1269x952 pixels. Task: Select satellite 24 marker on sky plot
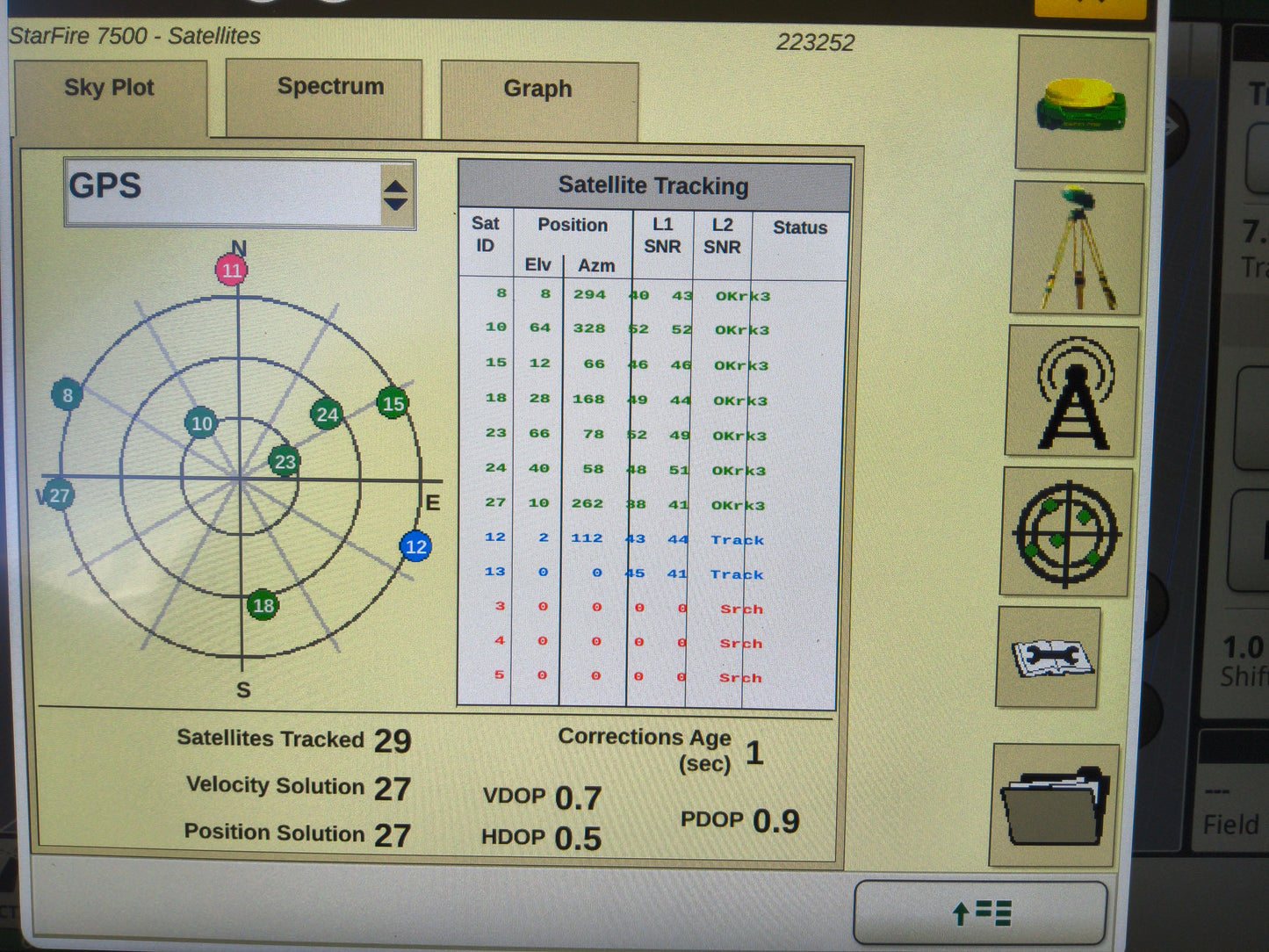click(328, 415)
